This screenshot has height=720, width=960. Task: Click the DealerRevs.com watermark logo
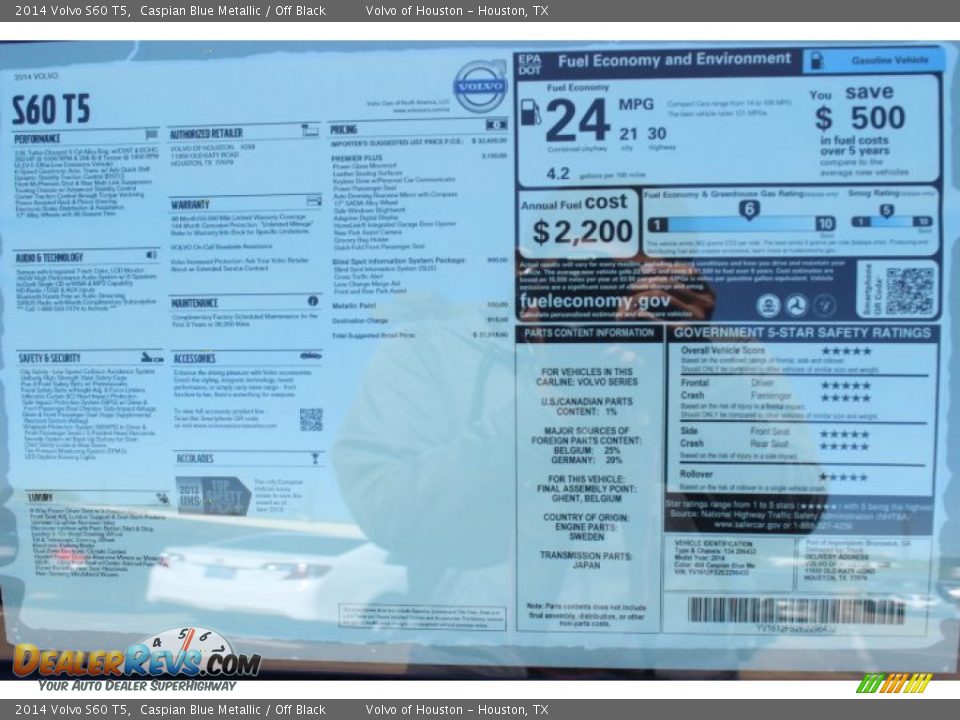[x=137, y=658]
